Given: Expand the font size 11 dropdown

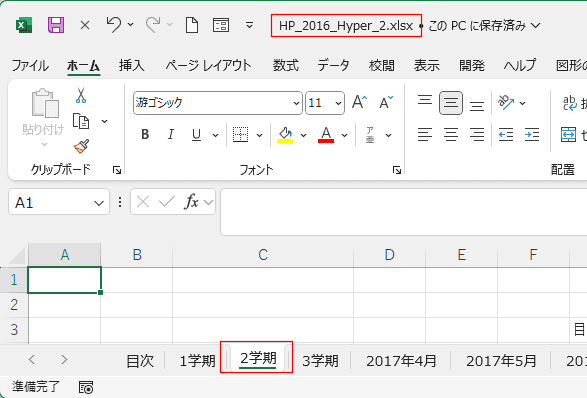Looking at the screenshot, I should pyautogui.click(x=338, y=103).
